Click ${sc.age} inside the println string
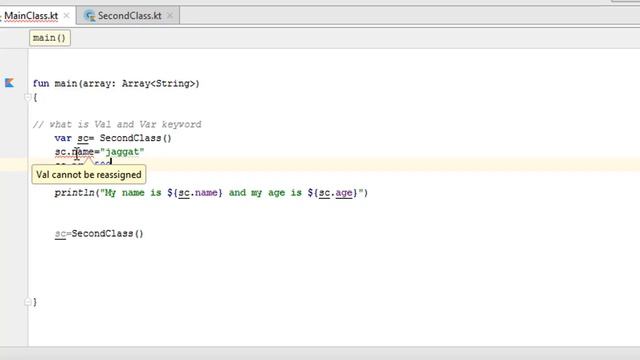Screen dimensions: 640x360 (x=332, y=193)
